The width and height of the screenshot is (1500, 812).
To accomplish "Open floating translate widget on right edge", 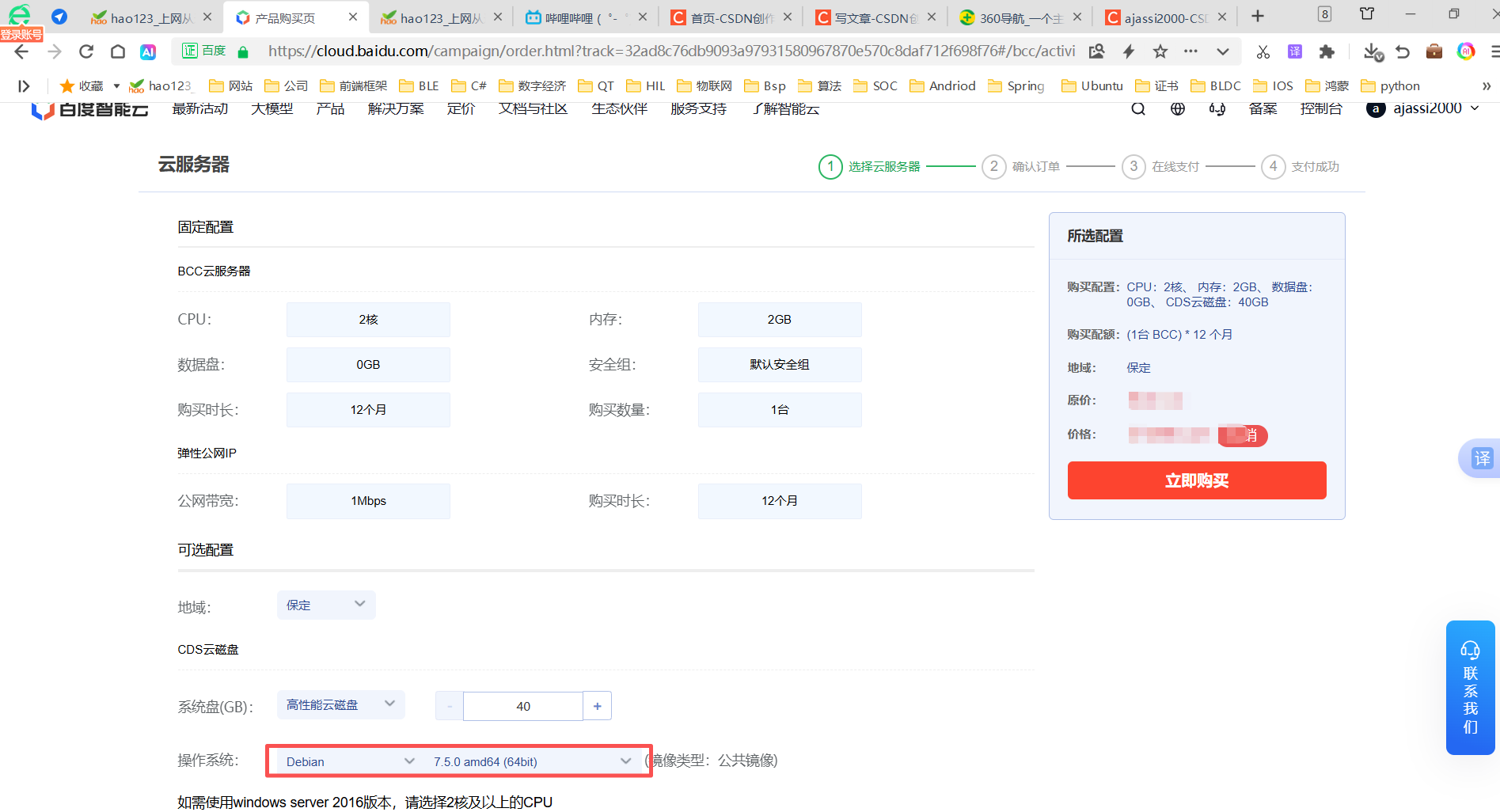I will pos(1481,458).
